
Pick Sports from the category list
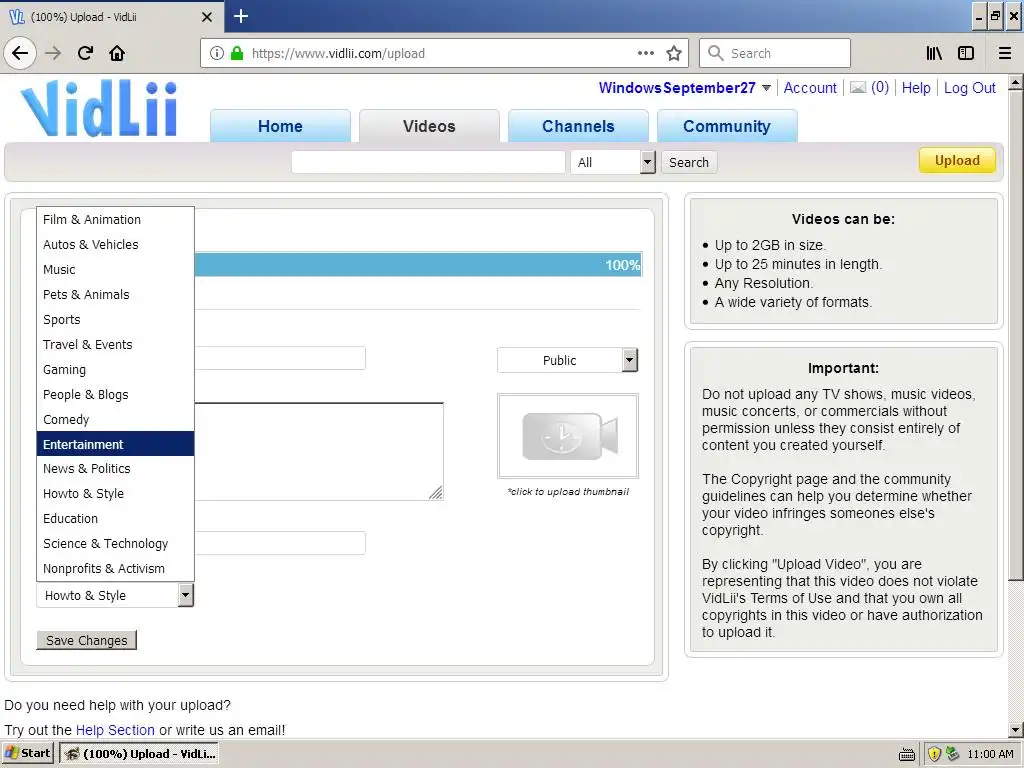coord(115,319)
